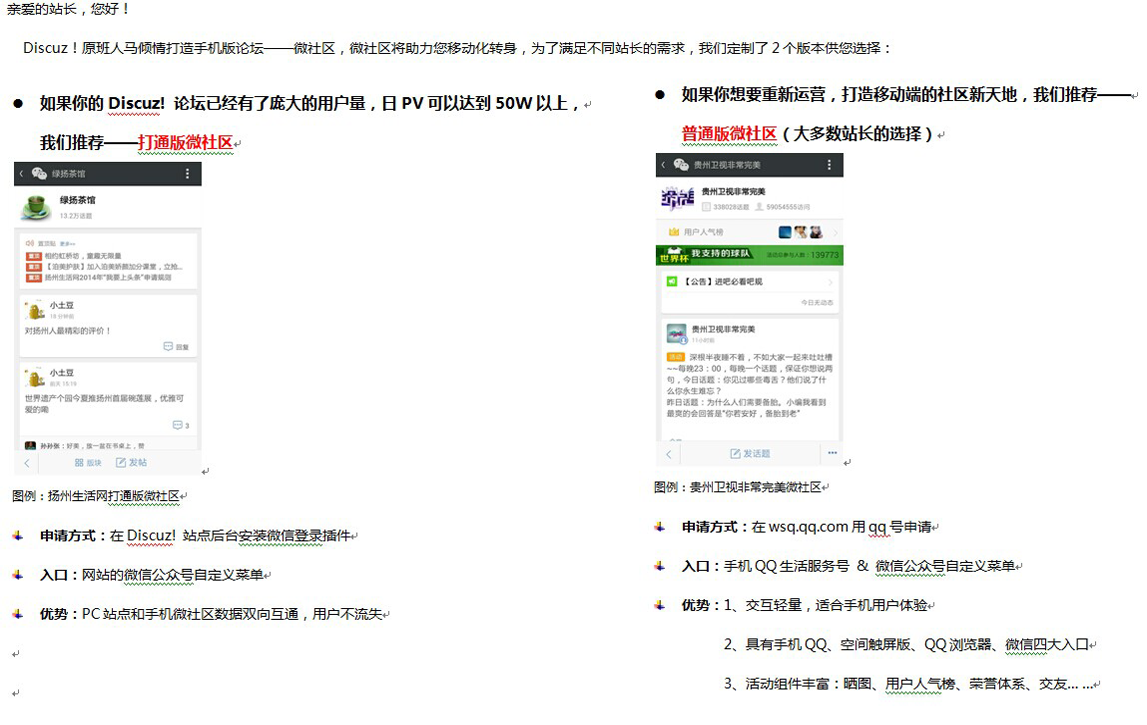Click the 59054555 访问 visitor count
This screenshot has width=1147, height=725.
(782, 207)
